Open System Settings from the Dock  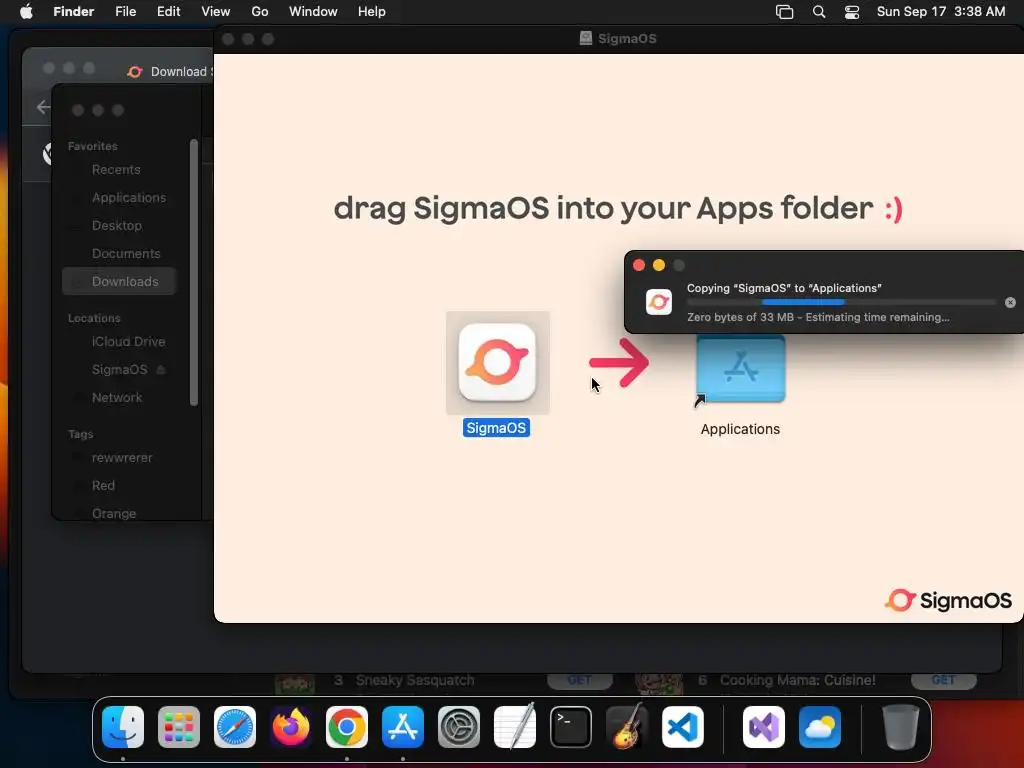pos(458,727)
